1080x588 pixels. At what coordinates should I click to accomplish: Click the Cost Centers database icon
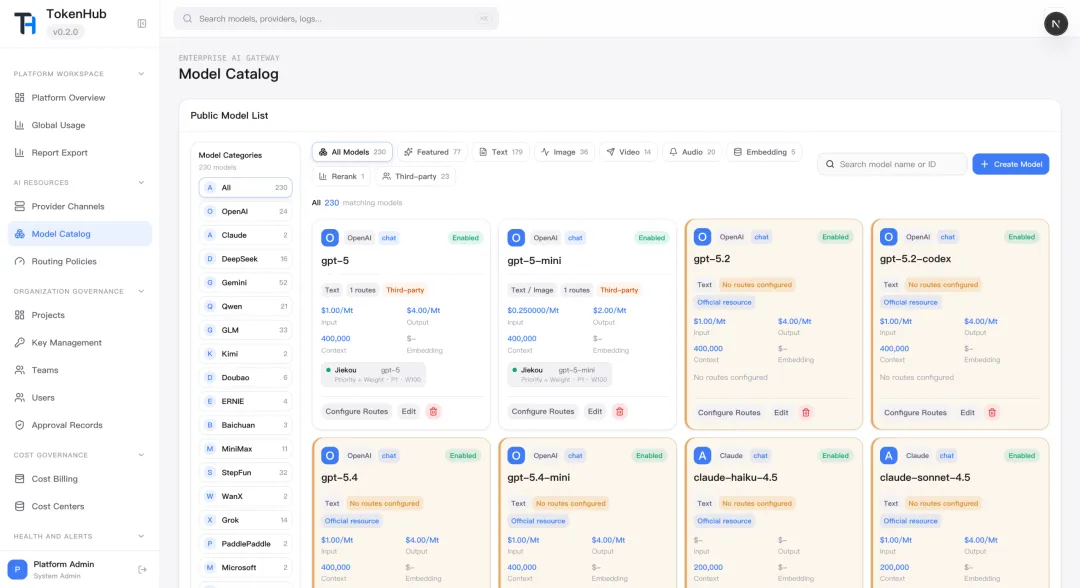click(19, 507)
